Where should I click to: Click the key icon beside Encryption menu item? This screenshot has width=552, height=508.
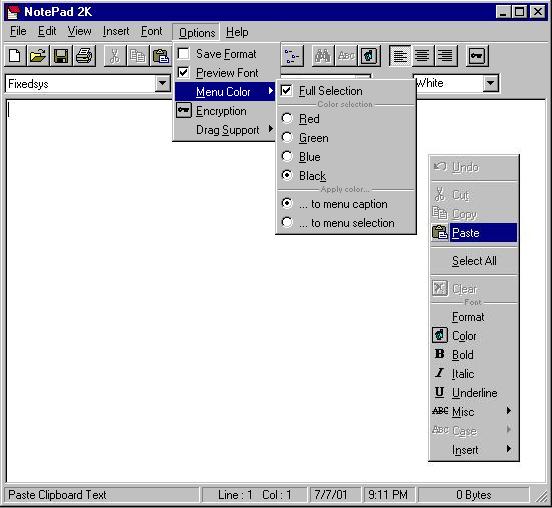(x=184, y=110)
